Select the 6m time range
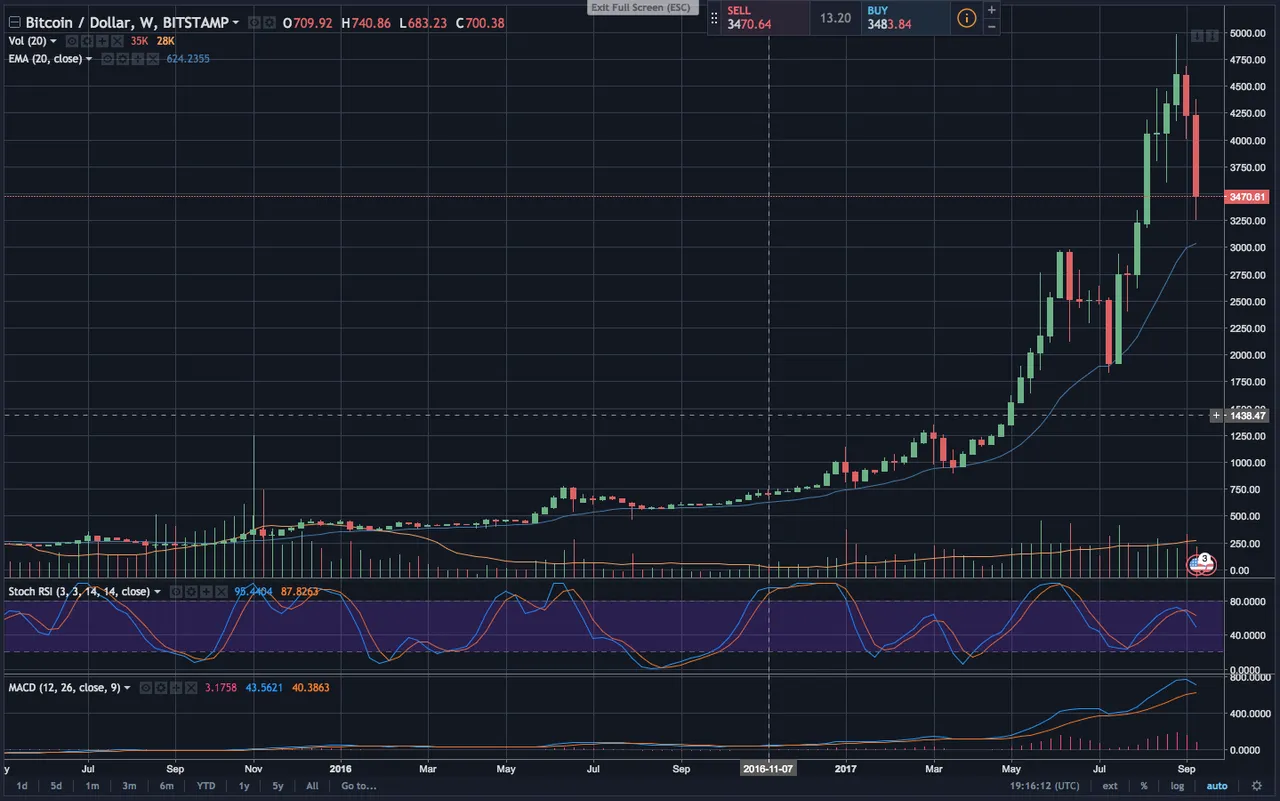 (167, 786)
